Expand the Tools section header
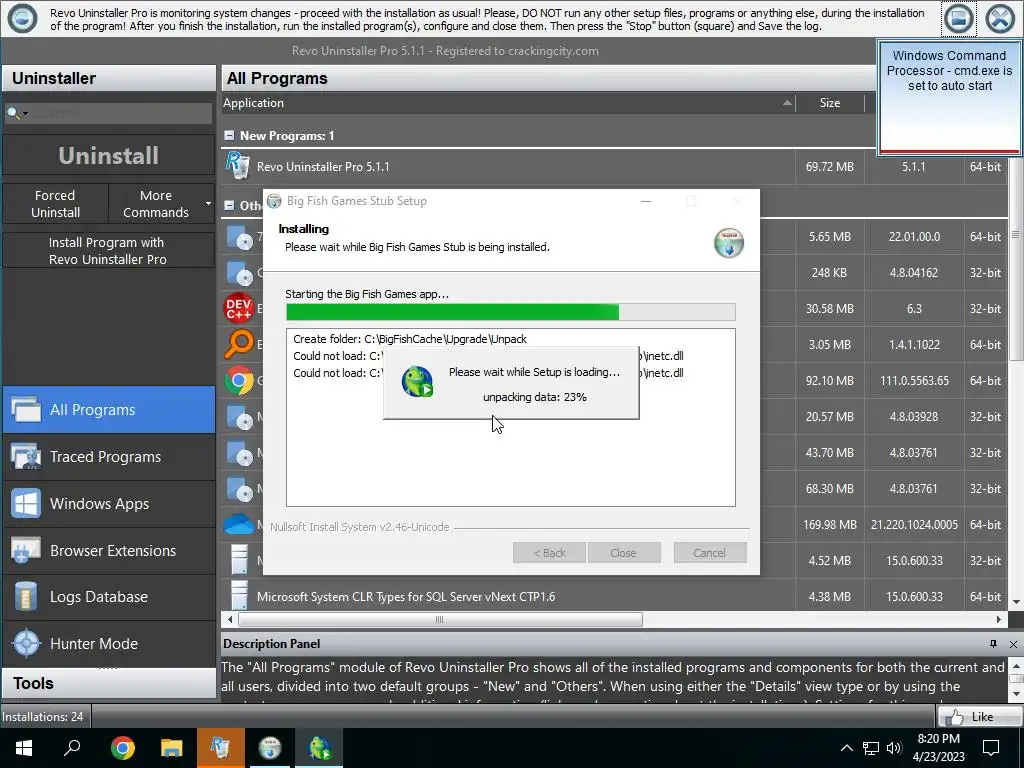The width and height of the screenshot is (1024, 768). [108, 683]
